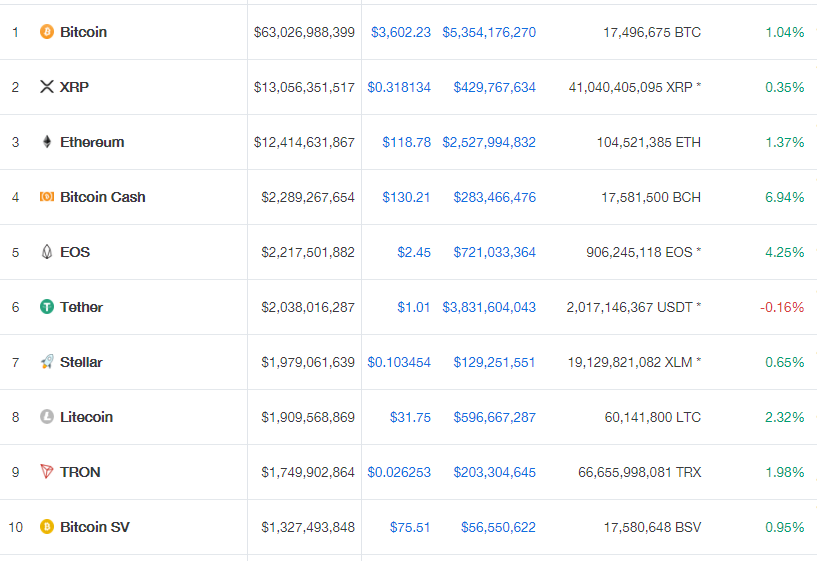Click TRON volume $203,304,645

point(494,472)
